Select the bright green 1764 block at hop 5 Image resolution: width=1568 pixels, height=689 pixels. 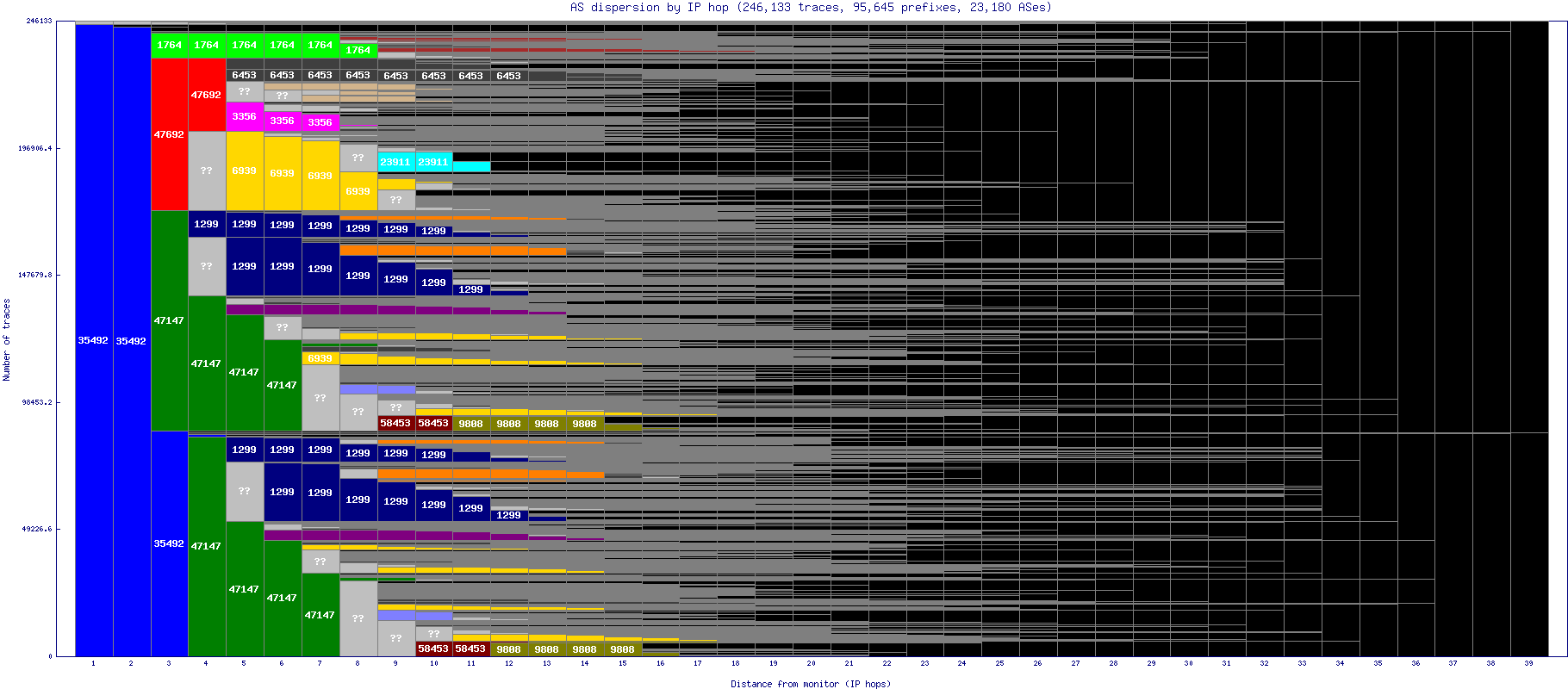pos(245,45)
